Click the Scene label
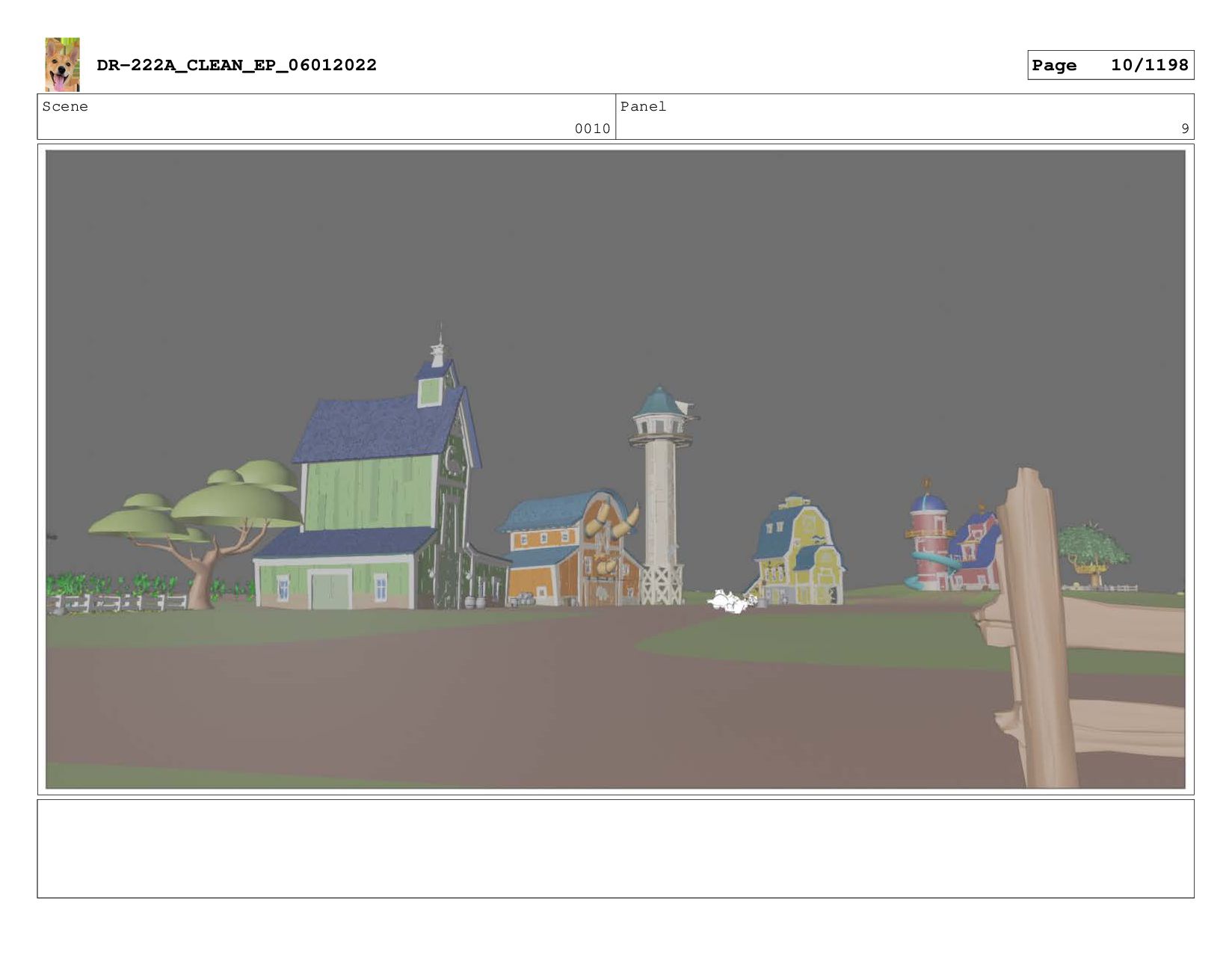The image size is (1232, 954). 65,107
